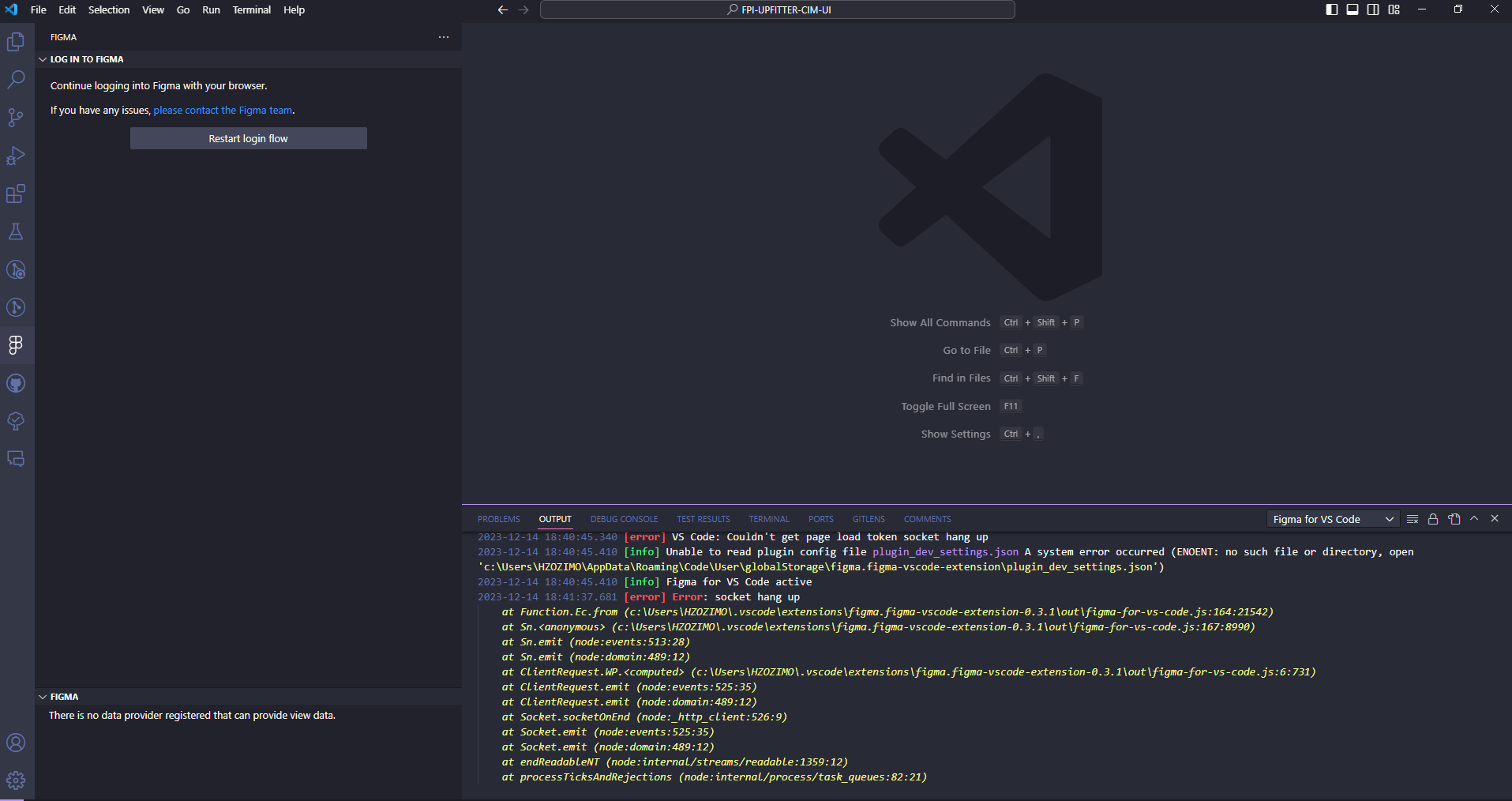Click 'Show All Commands' shortcut hint
Screen dimensions: 1512x801
point(940,322)
